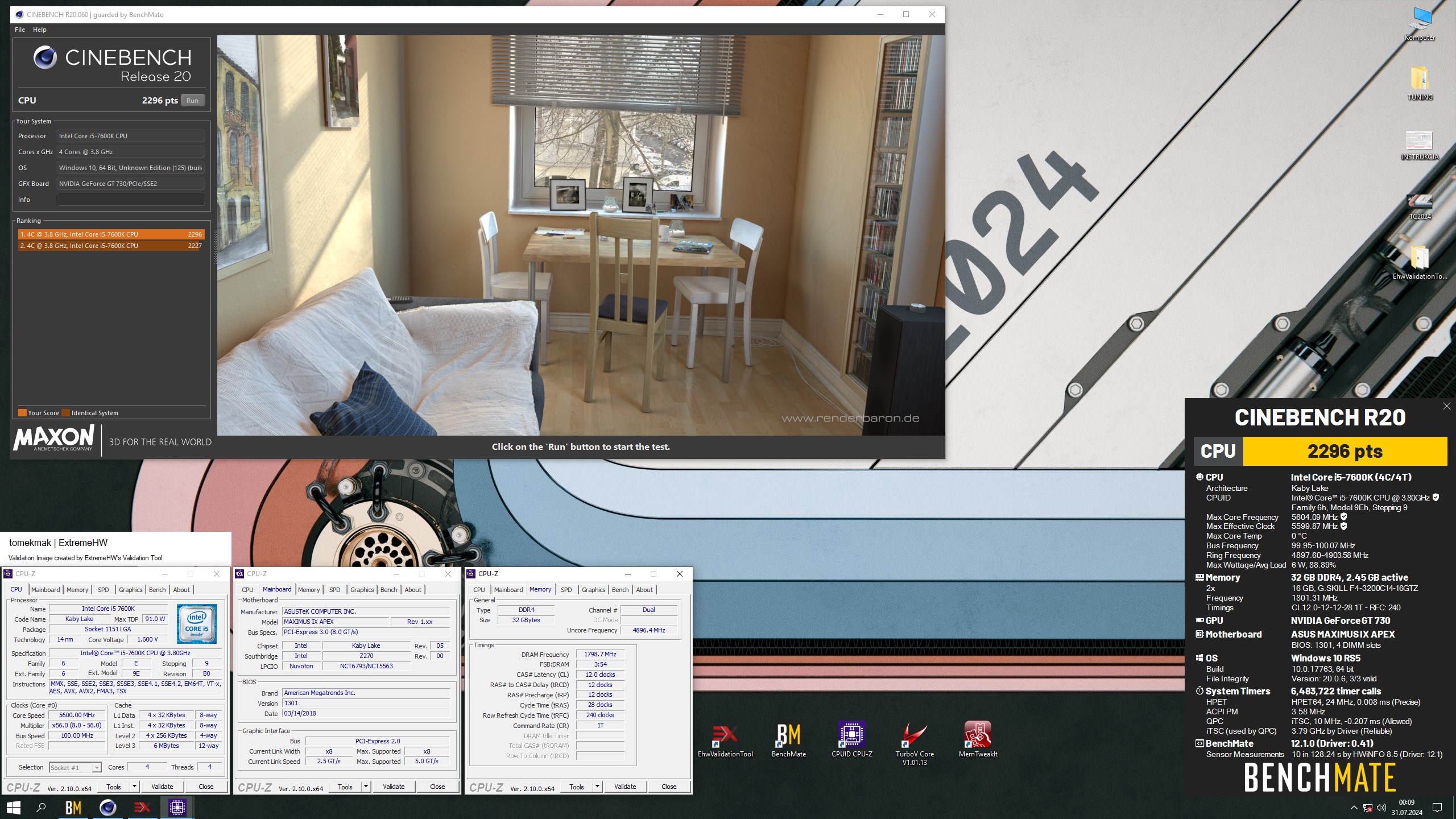
Task: Click the BIOS Version 1301 field
Action: [x=366, y=703]
